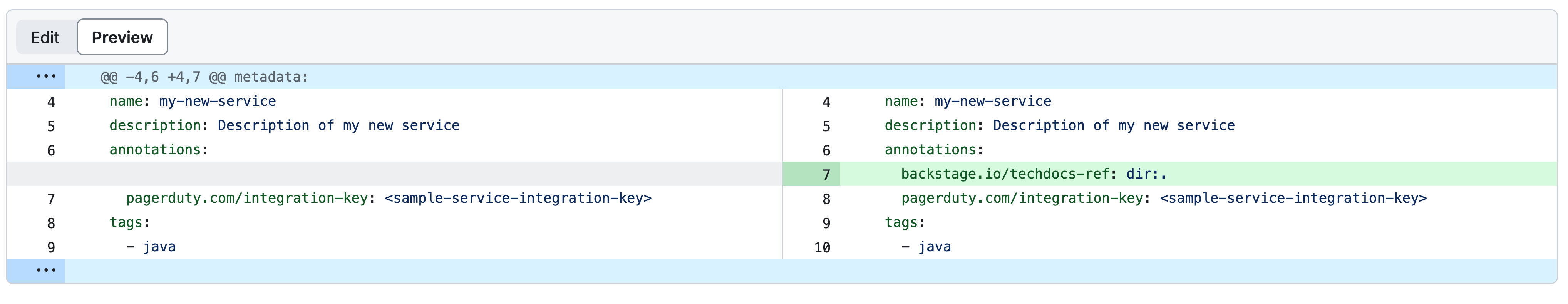Viewport: 1568px width, 304px height.
Task: Click the tags: line in the original file
Action: (x=130, y=222)
